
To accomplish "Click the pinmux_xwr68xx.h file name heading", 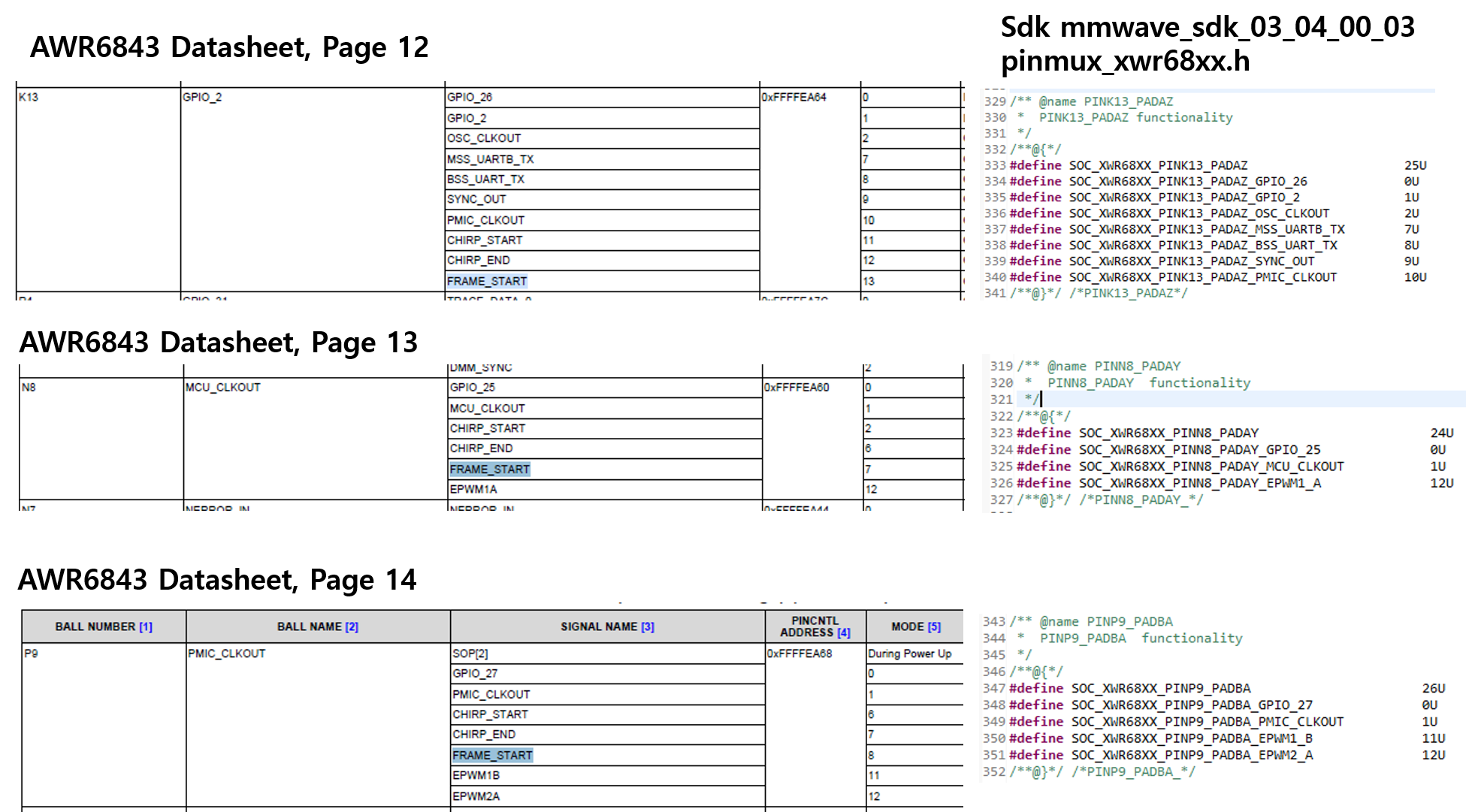I will click(1126, 61).
